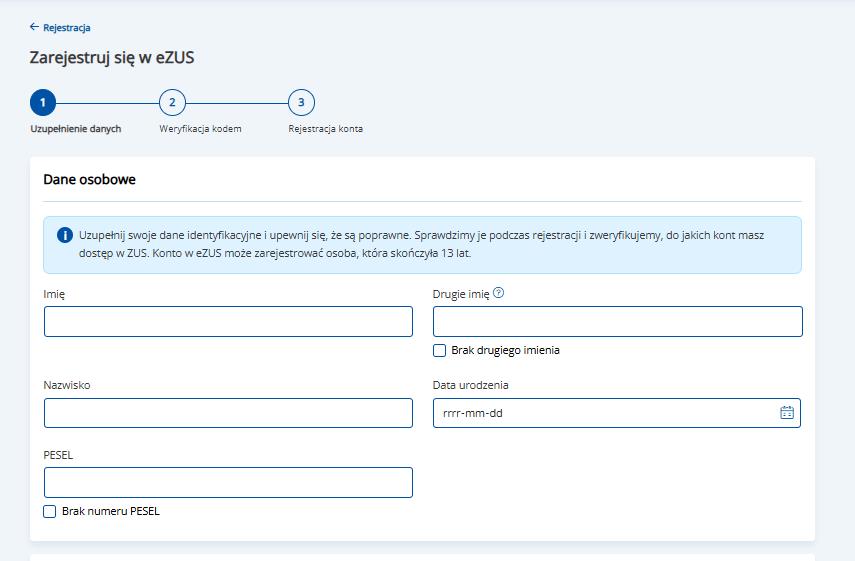Click the Rejestracja konta step label
The width and height of the screenshot is (855, 561).
pos(325,129)
